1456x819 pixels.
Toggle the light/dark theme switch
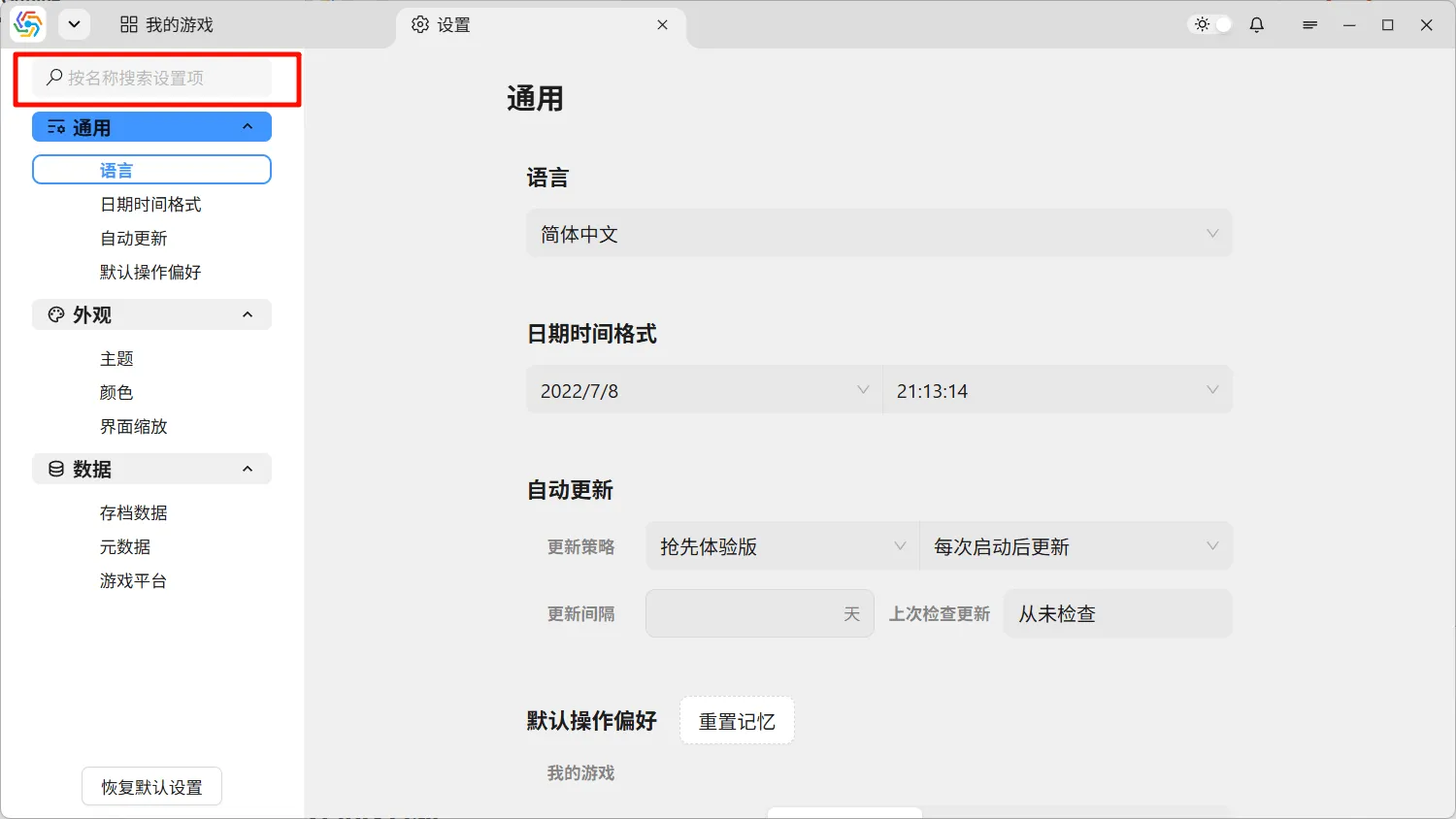coord(1212,25)
